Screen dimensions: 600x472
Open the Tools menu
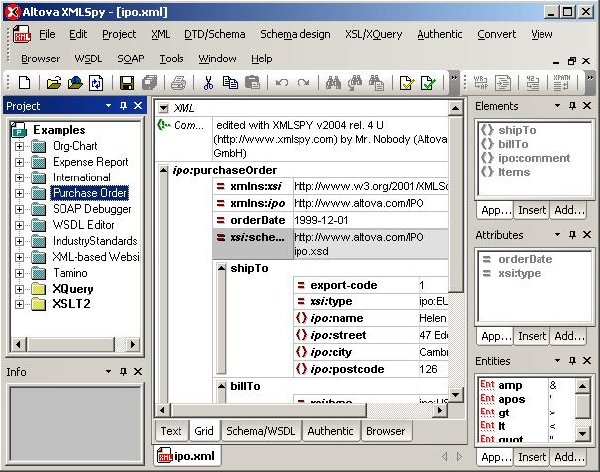pyautogui.click(x=171, y=59)
